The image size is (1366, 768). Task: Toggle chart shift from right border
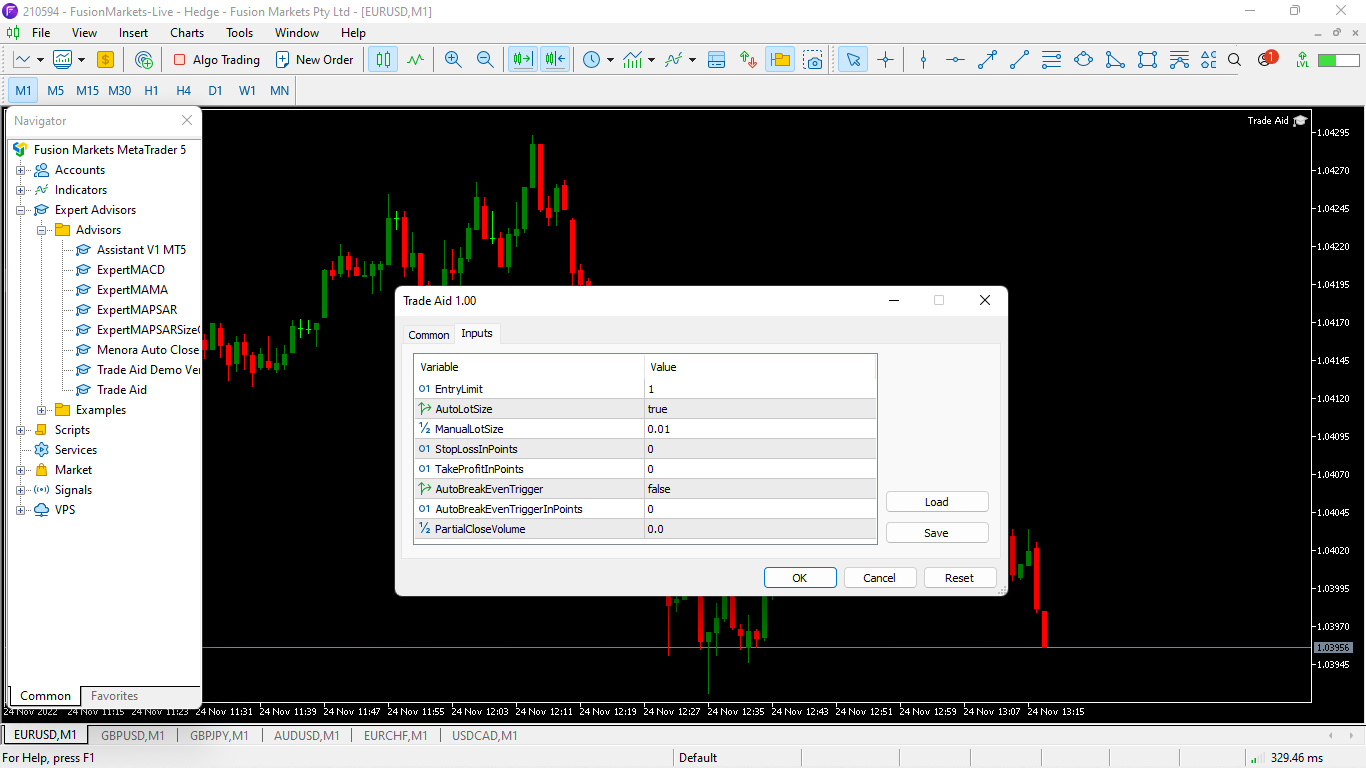[x=555, y=60]
